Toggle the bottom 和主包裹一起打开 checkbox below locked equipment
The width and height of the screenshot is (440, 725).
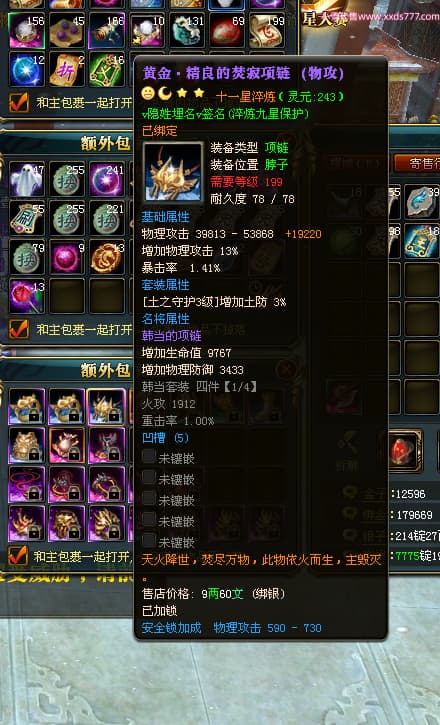18,556
